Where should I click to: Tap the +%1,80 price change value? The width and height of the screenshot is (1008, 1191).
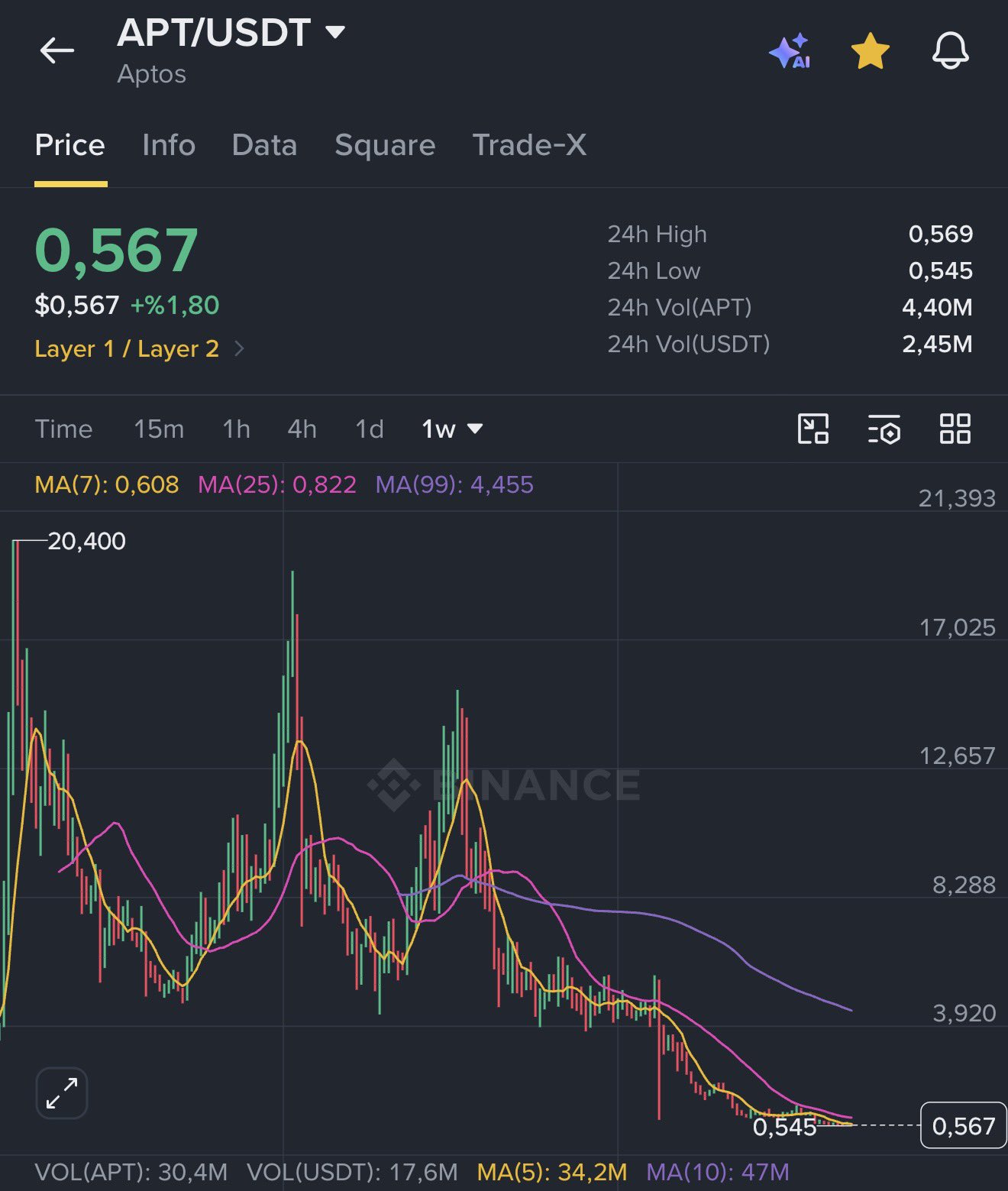(x=175, y=306)
